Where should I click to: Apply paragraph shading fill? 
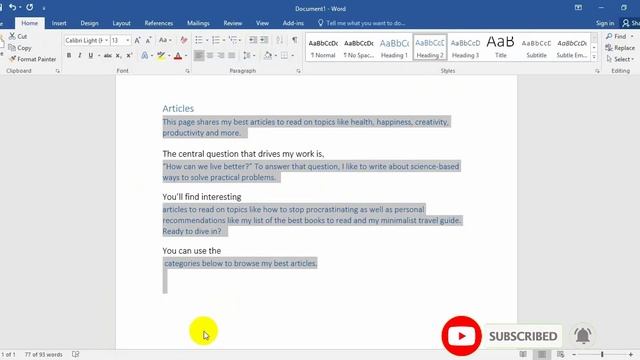pyautogui.click(x=268, y=56)
